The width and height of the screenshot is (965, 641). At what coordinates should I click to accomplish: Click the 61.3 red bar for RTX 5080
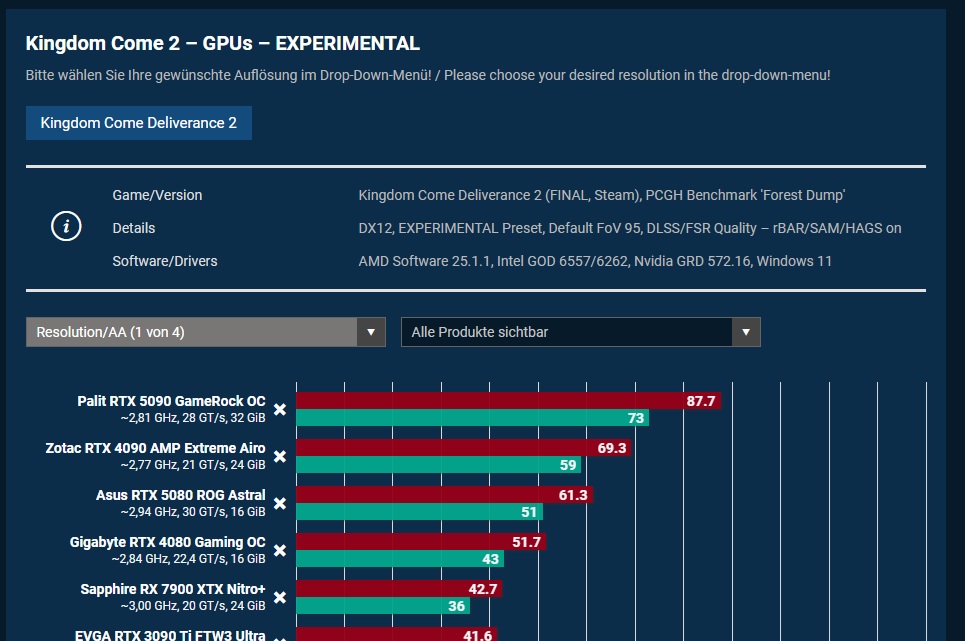444,495
